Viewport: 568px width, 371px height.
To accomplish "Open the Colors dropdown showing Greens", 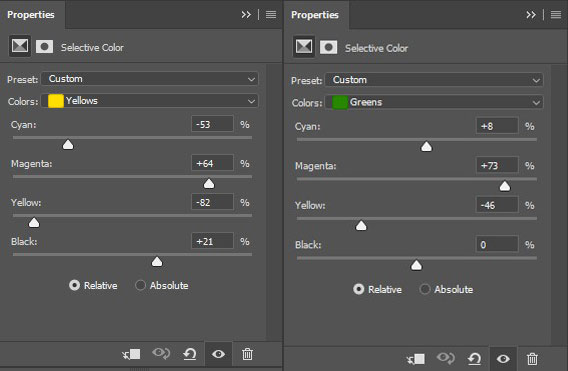I will tap(434, 102).
